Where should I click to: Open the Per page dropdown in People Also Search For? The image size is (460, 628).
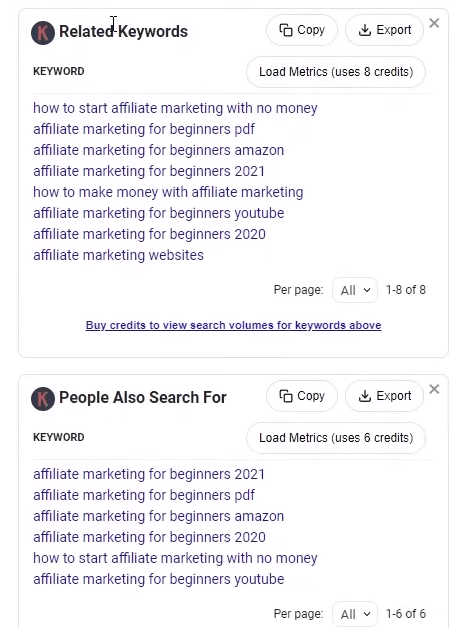pyautogui.click(x=355, y=614)
